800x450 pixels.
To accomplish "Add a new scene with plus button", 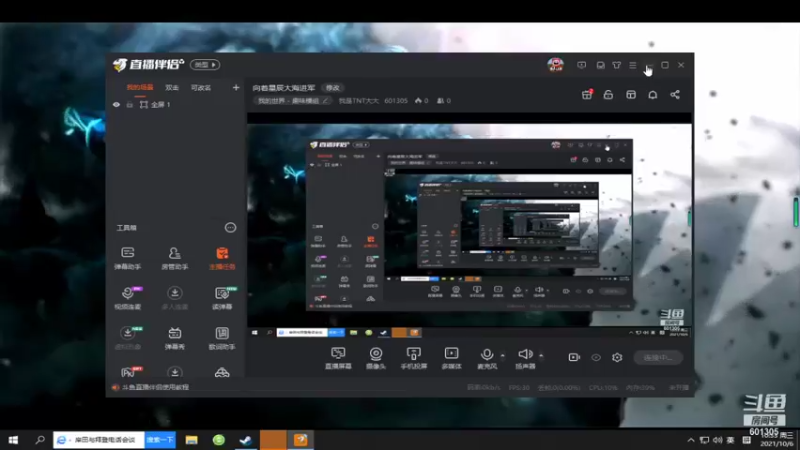I will click(236, 88).
